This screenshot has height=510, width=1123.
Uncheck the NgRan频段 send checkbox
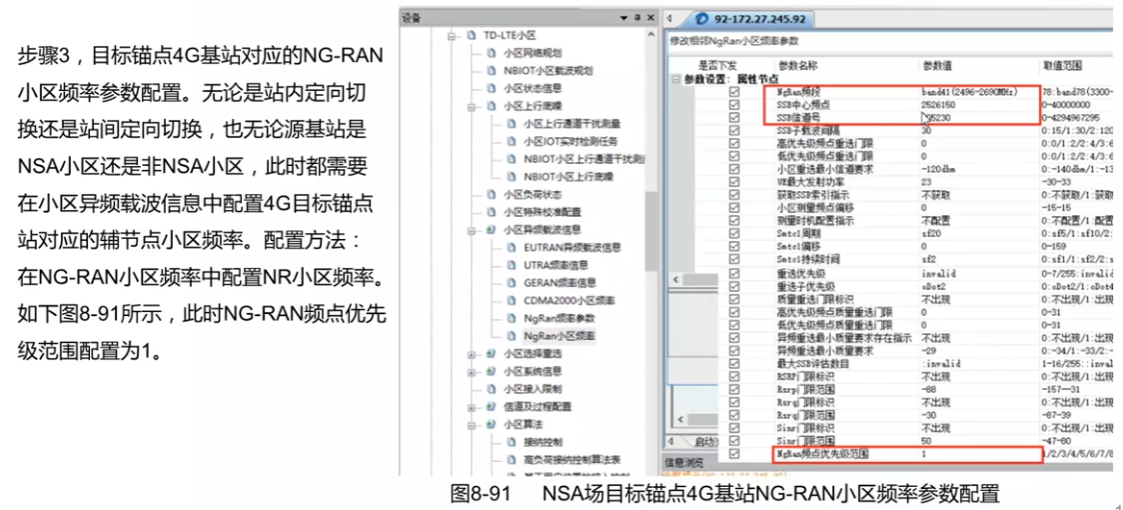point(733,92)
